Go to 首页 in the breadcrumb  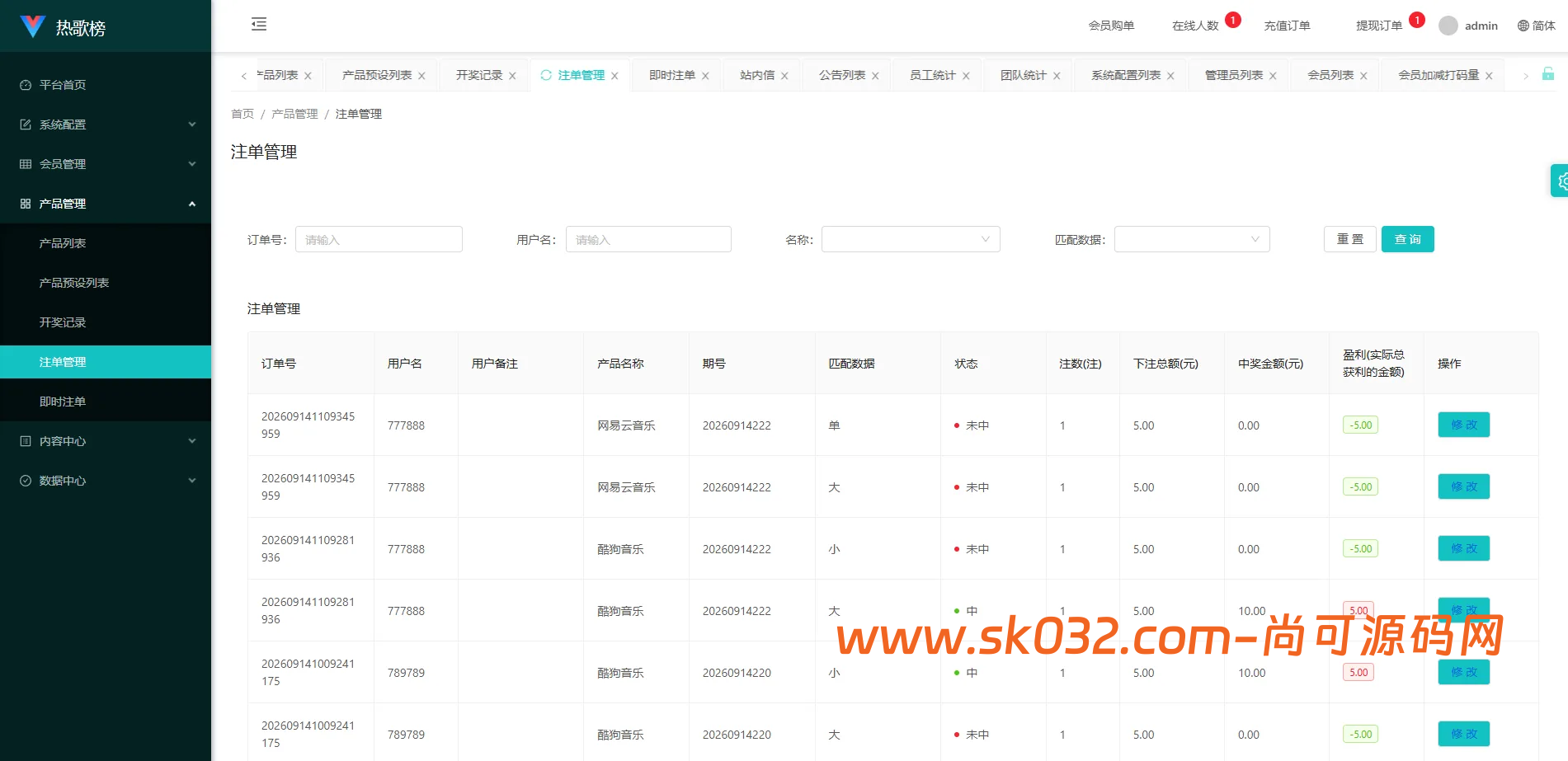click(242, 114)
